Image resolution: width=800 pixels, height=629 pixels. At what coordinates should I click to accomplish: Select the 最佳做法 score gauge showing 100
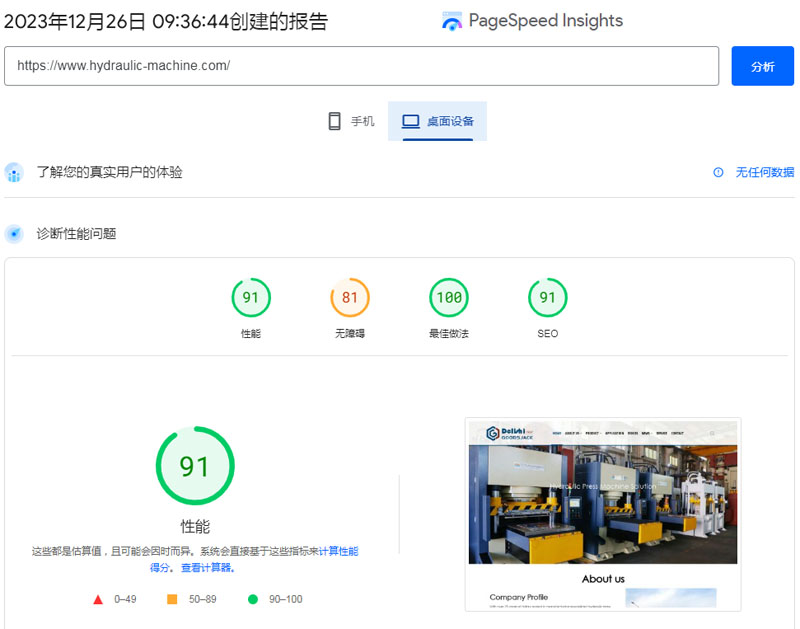449,298
